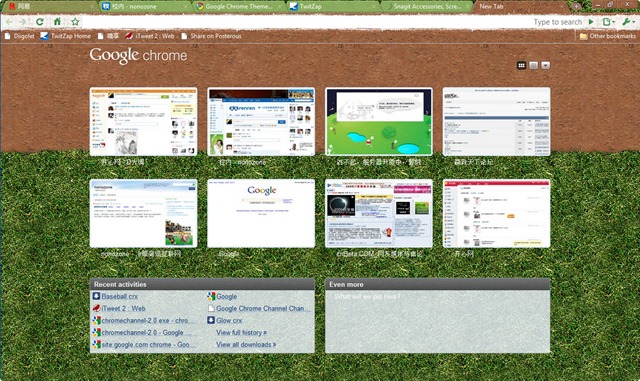Screen dimensions: 640x381
Task: Click the cnBeta.COM caption text
Action: pos(379,254)
